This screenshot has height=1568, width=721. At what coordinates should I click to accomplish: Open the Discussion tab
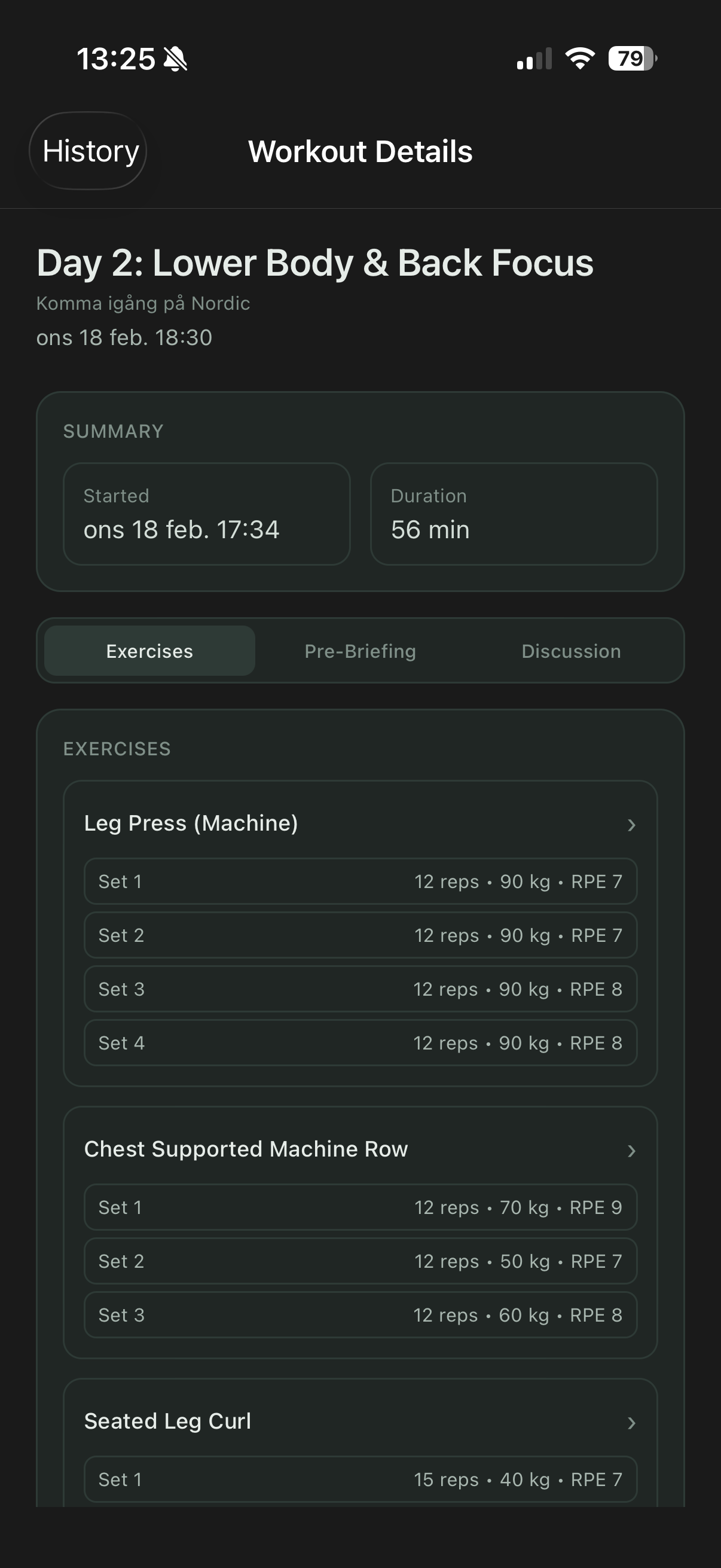point(570,651)
